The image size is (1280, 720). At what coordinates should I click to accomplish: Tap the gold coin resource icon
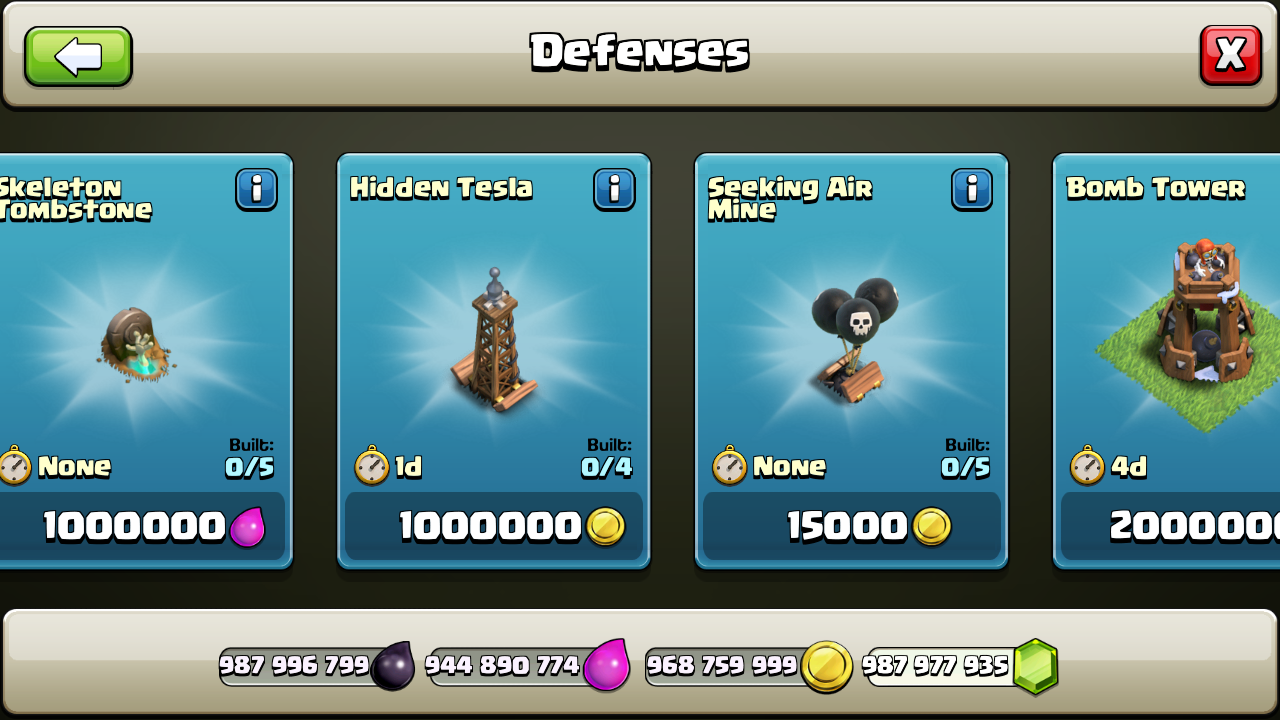(x=827, y=666)
